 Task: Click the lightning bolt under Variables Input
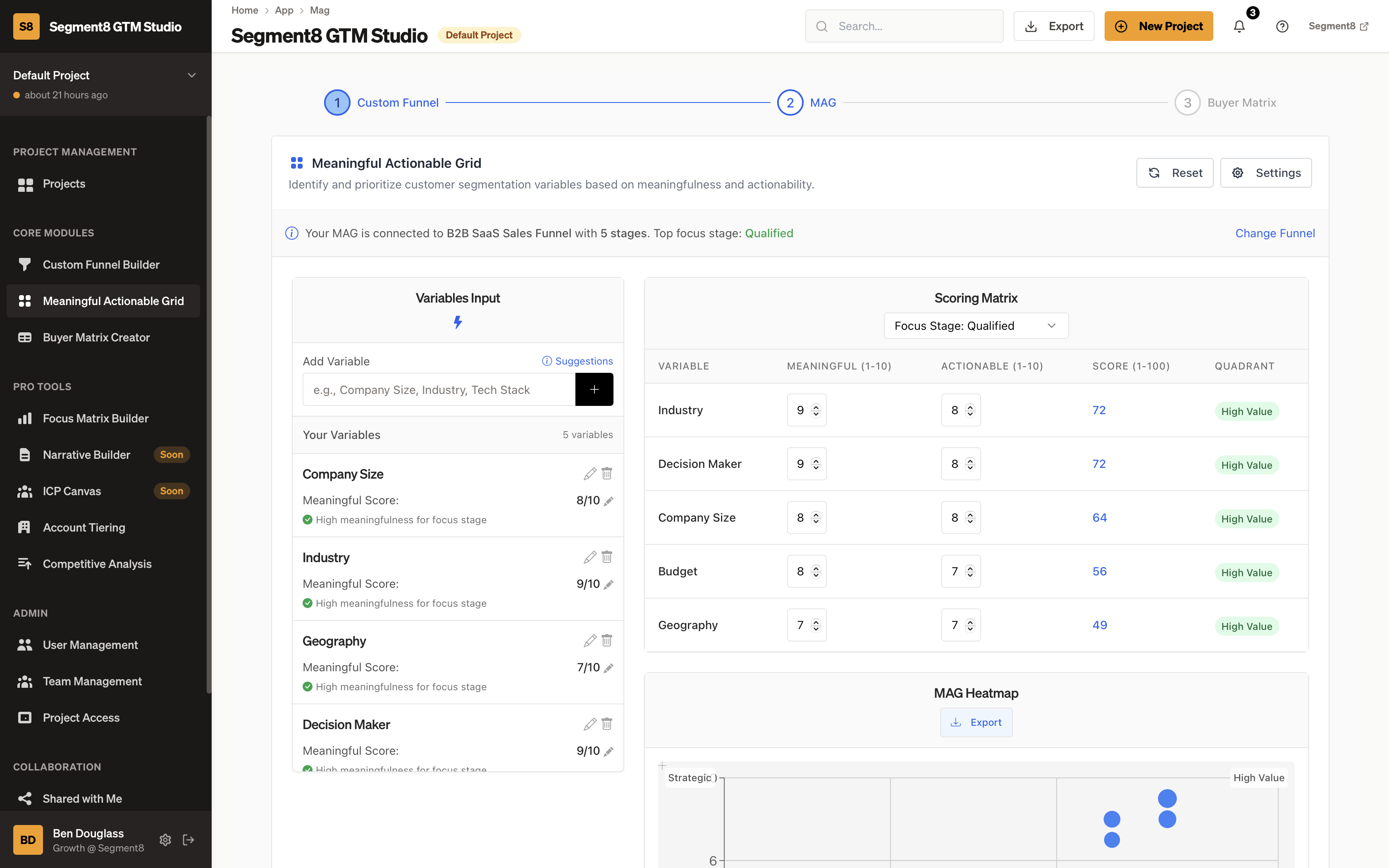[x=458, y=322]
